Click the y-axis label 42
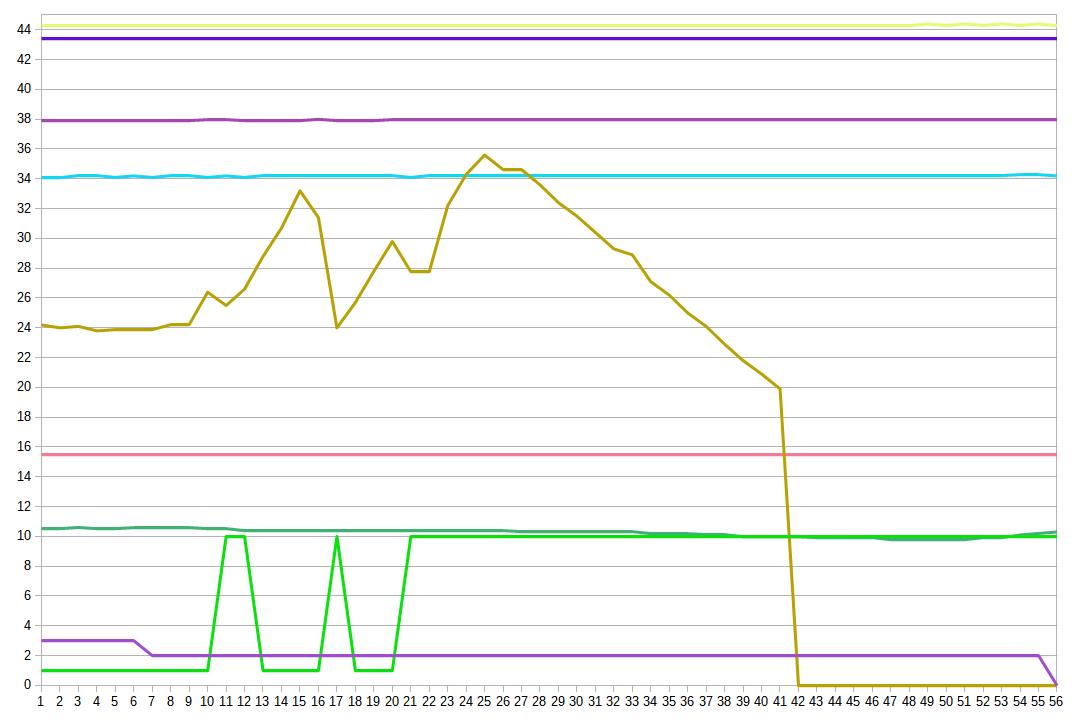 (x=24, y=59)
